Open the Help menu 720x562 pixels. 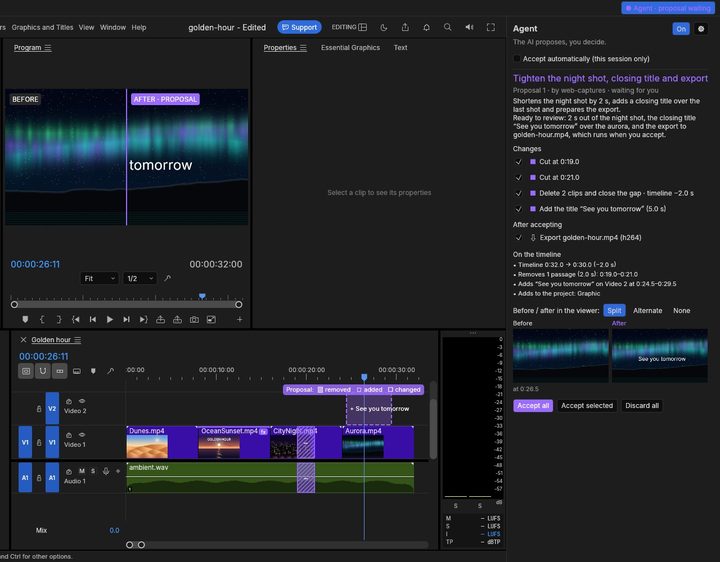coord(139,28)
